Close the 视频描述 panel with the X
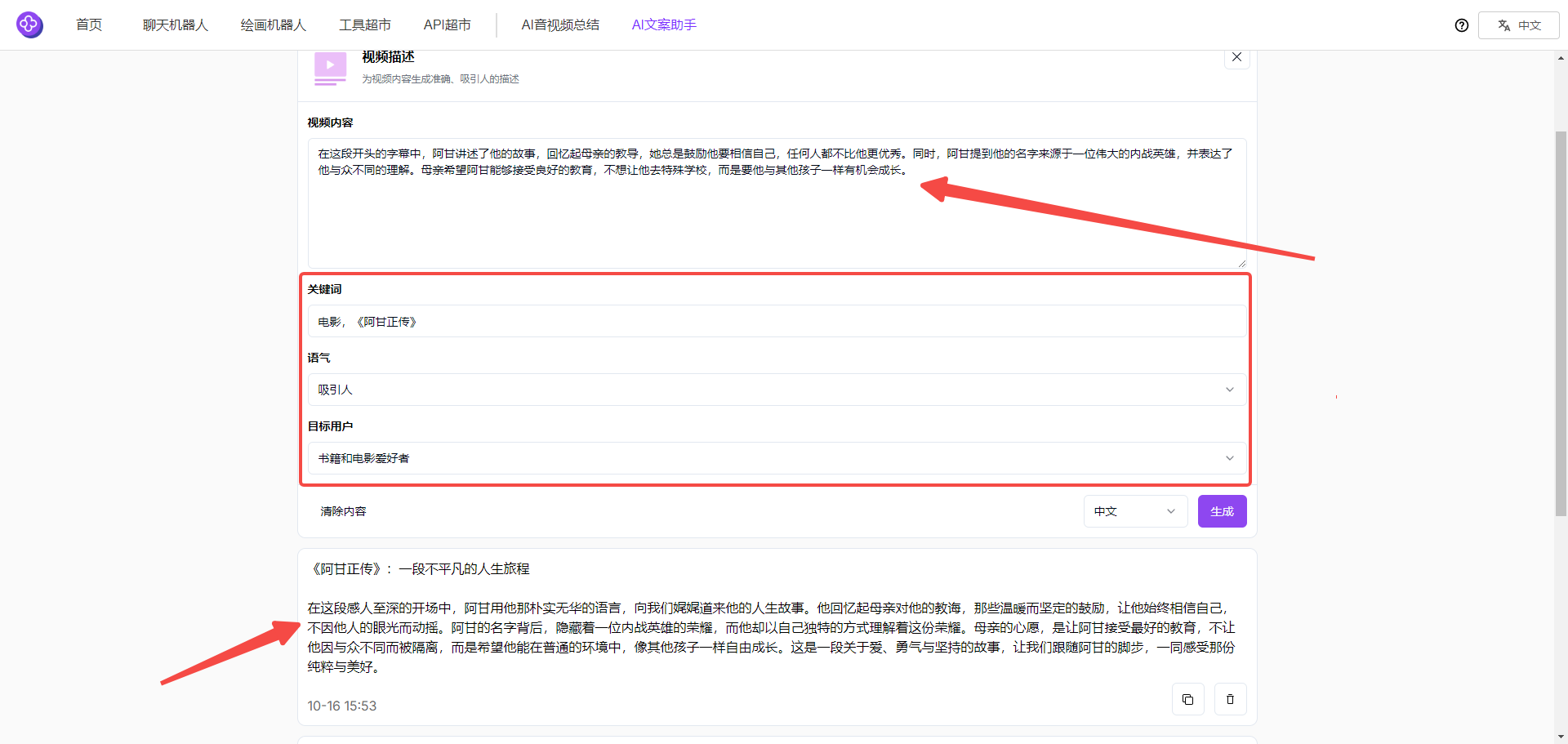Viewport: 1568px width, 744px height. point(1236,57)
